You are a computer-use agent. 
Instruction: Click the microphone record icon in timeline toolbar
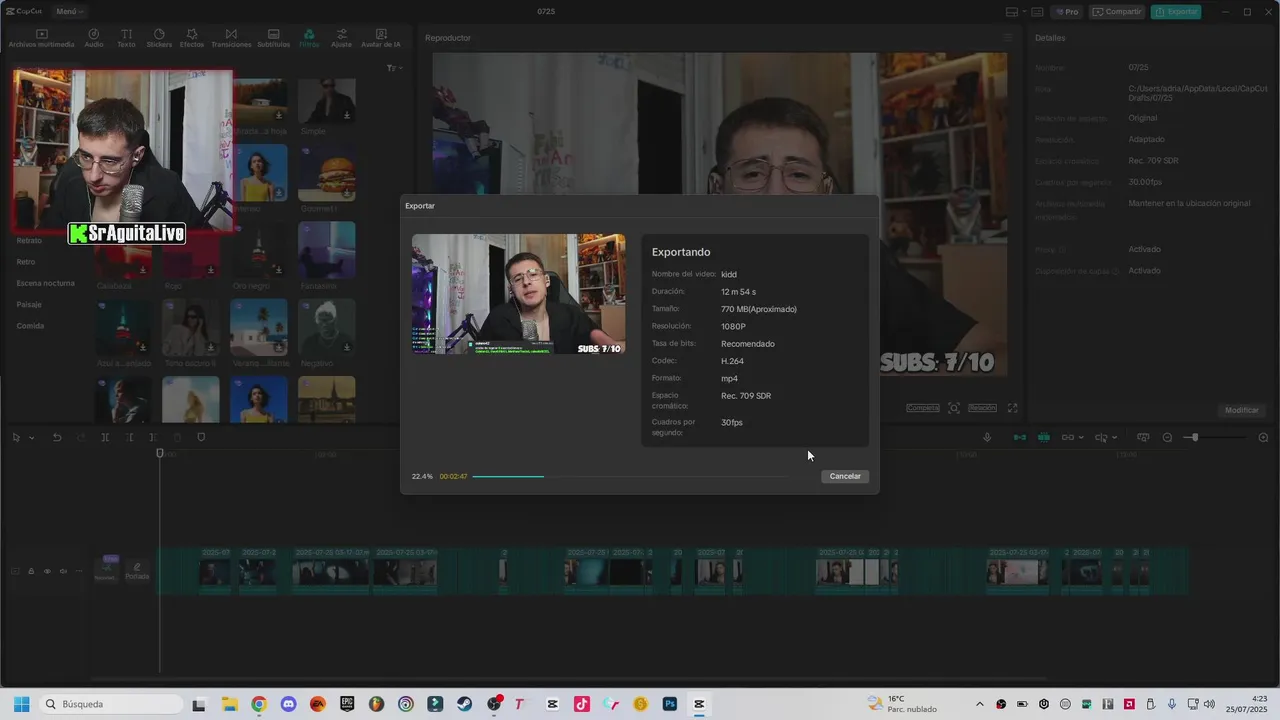[x=987, y=437]
